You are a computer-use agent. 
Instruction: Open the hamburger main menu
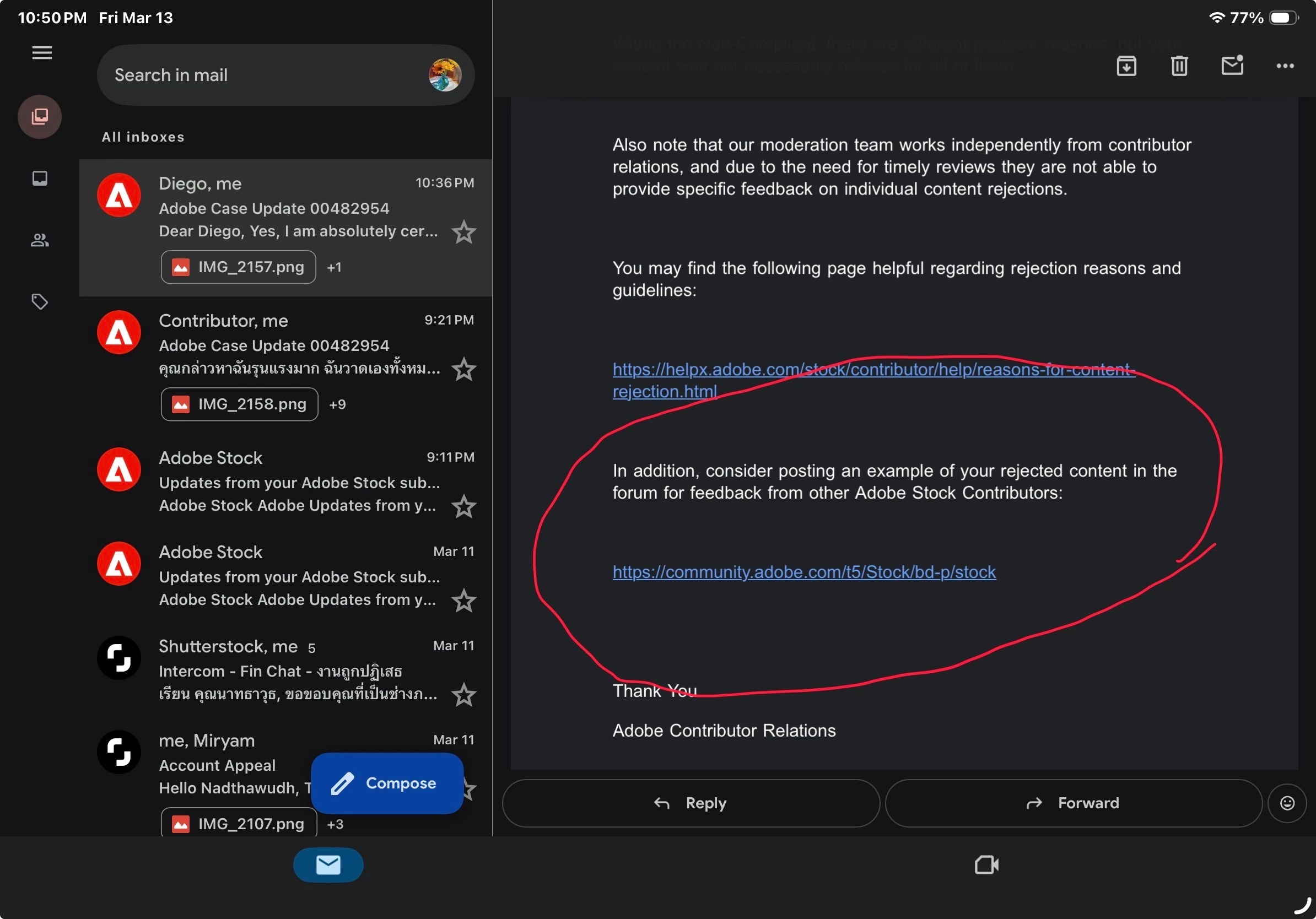(41, 53)
